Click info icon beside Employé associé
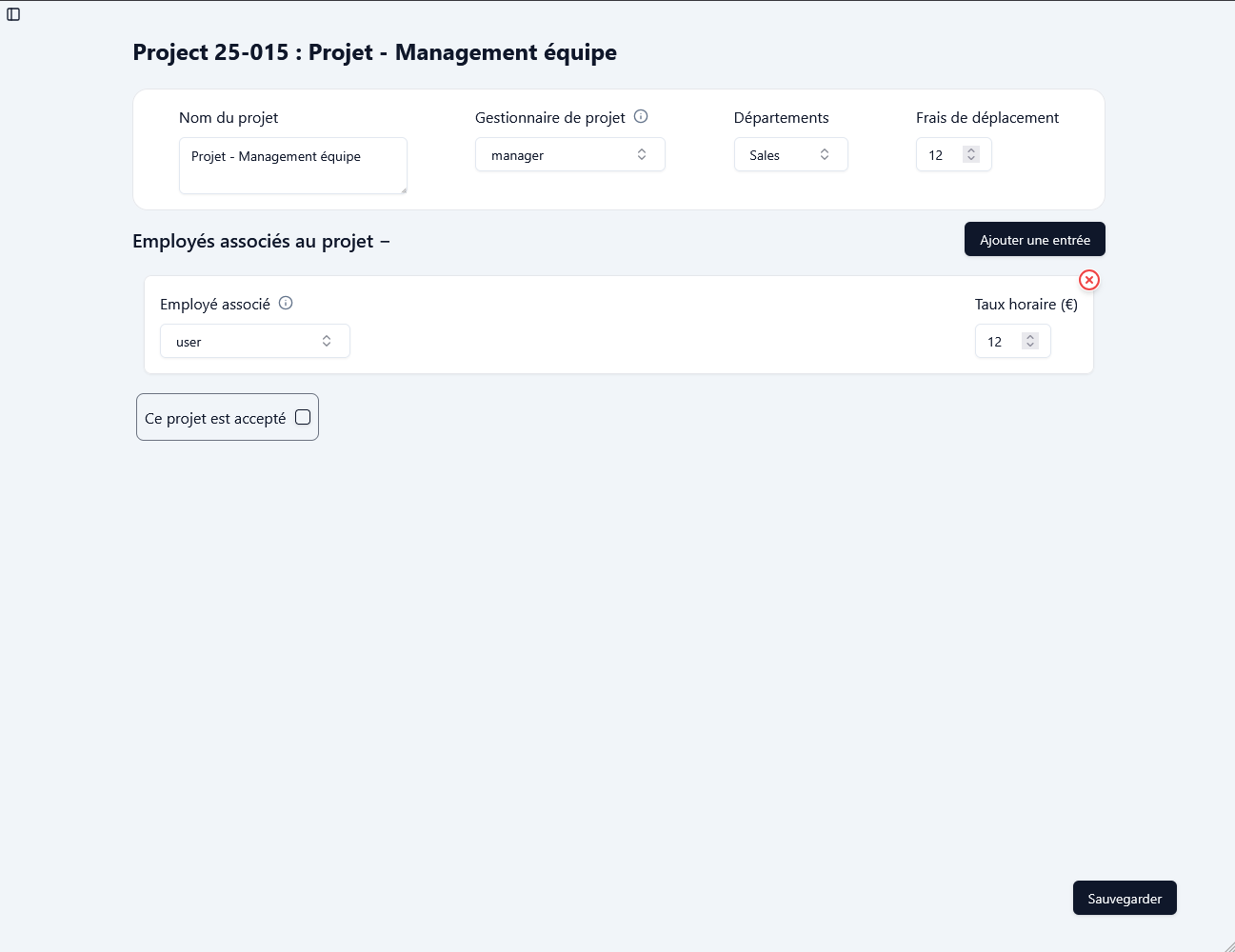The height and width of the screenshot is (952, 1235). coord(286,303)
